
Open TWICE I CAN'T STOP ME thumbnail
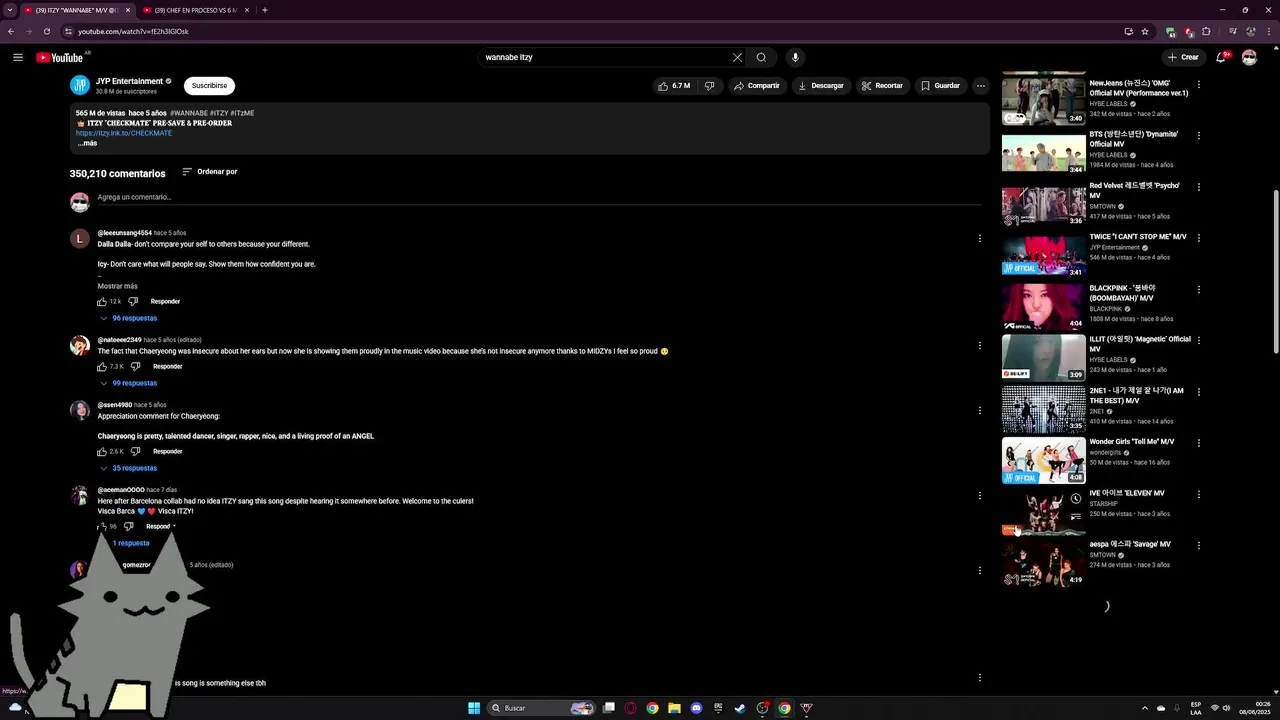tap(1043, 255)
